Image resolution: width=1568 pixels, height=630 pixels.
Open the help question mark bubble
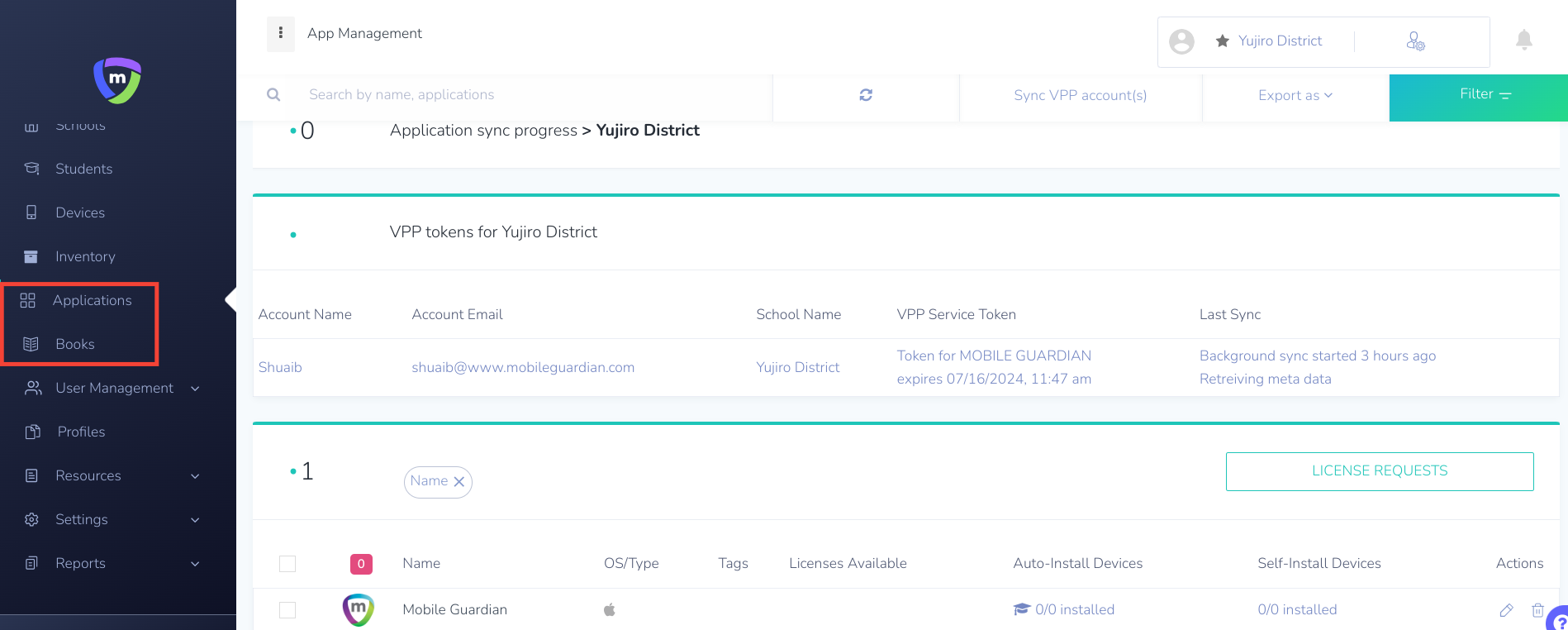pos(1558,620)
